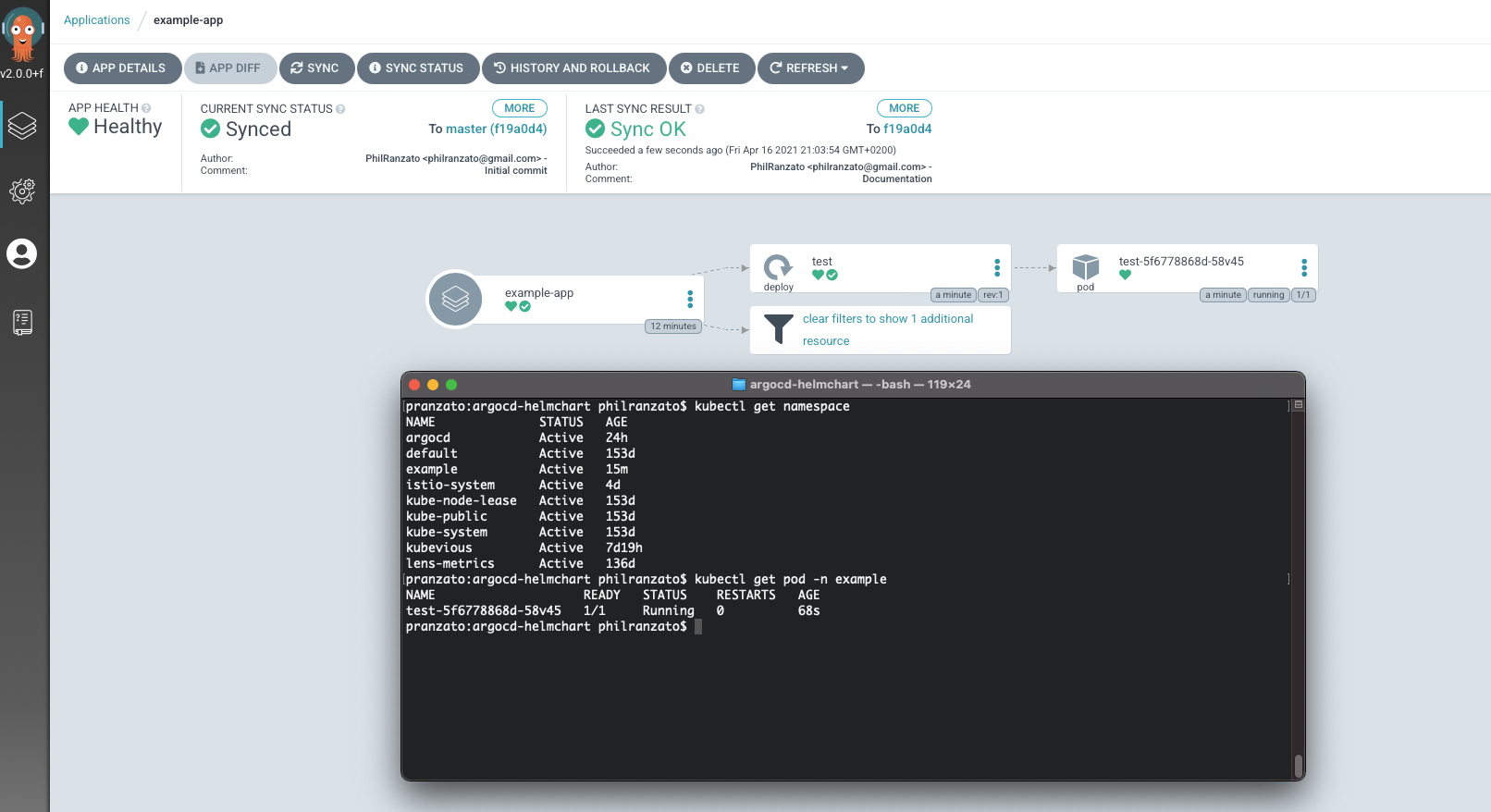The image size is (1491, 812).
Task: Open the APP DIFF view
Action: (229, 68)
